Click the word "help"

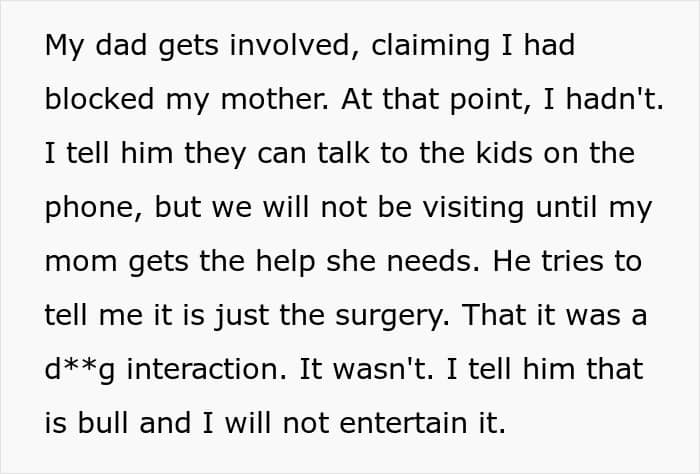pyautogui.click(x=285, y=262)
